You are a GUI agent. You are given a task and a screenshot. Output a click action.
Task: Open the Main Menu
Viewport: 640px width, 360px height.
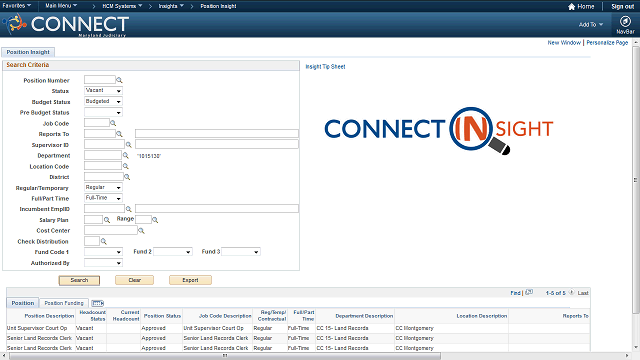click(61, 6)
